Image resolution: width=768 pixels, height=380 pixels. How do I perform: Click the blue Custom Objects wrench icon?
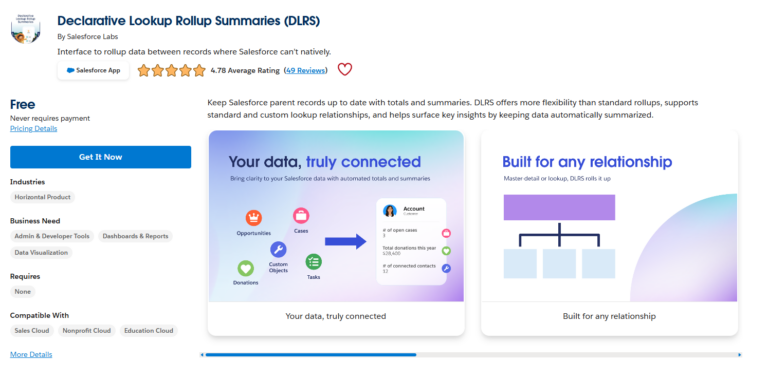point(278,250)
